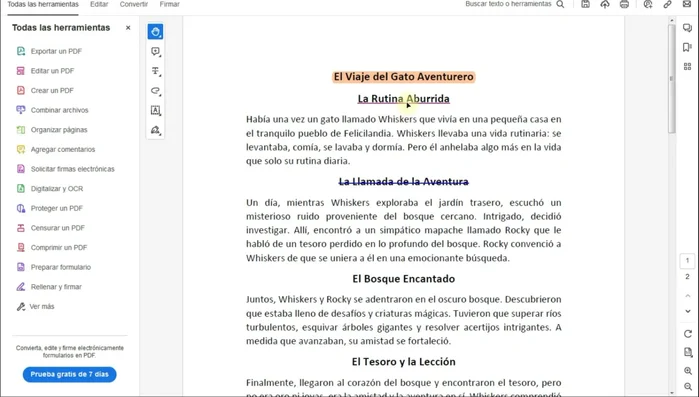Open the share with others icon

(648, 4)
